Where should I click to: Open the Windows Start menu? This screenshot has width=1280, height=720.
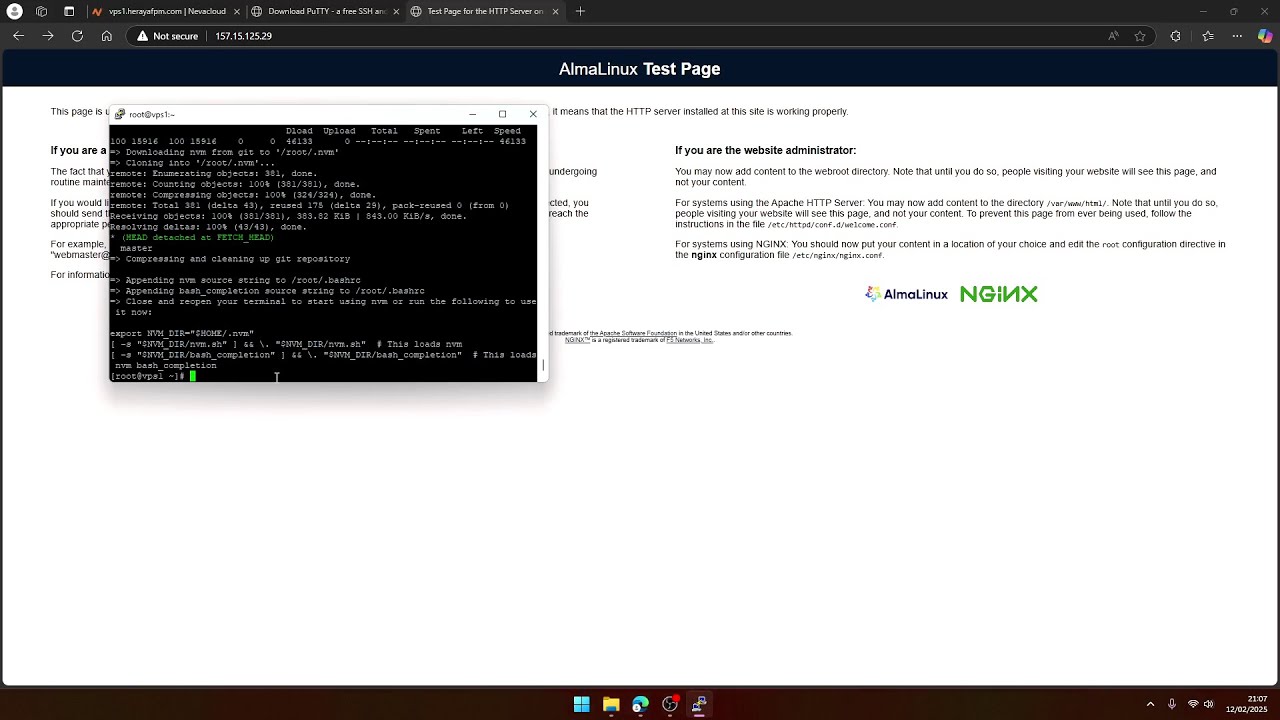[x=581, y=704]
